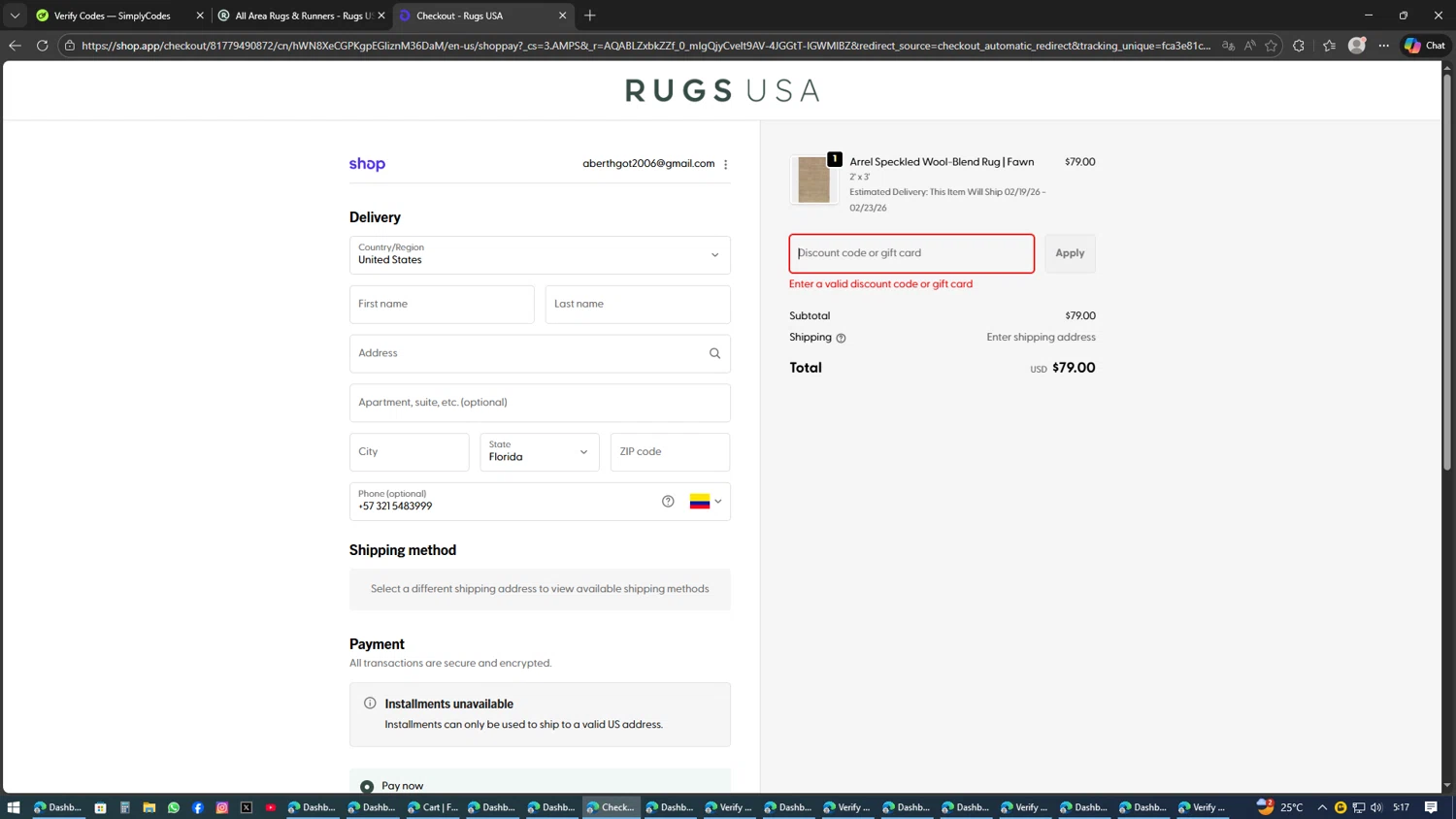Open Checkout taskbar window
The height and width of the screenshot is (819, 1456).
(x=612, y=807)
